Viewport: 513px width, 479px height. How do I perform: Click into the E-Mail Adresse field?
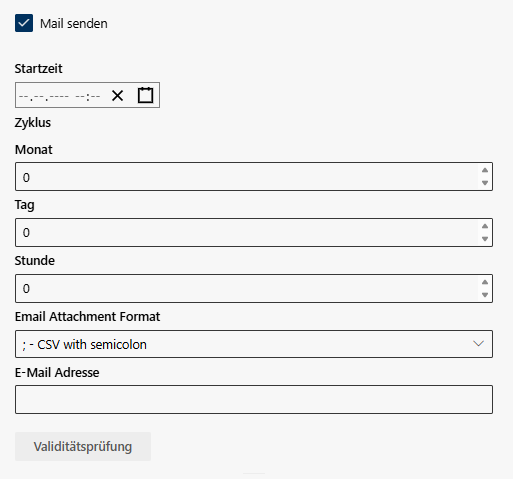[254, 400]
